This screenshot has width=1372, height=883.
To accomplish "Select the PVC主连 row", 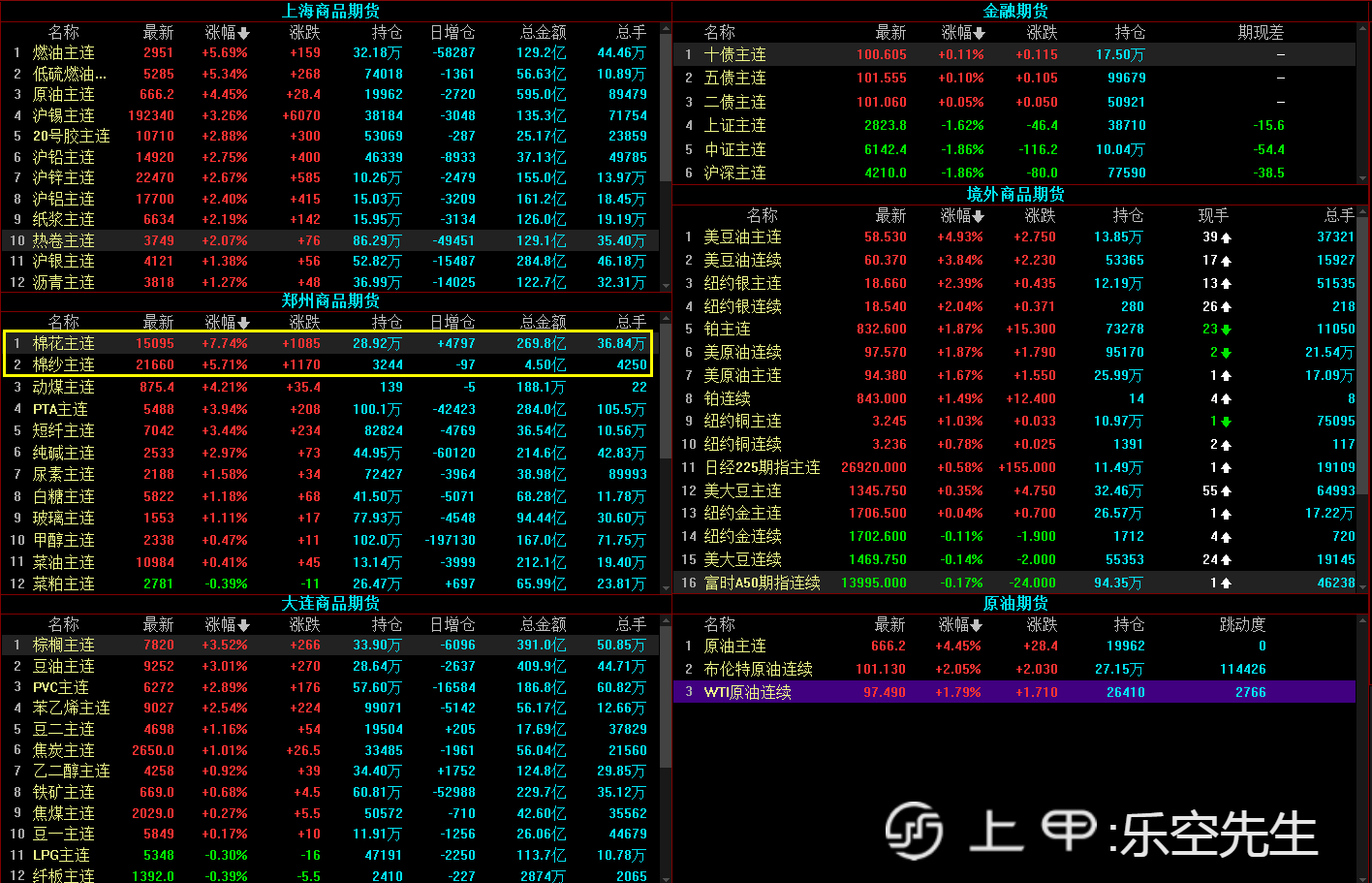I will tap(330, 687).
